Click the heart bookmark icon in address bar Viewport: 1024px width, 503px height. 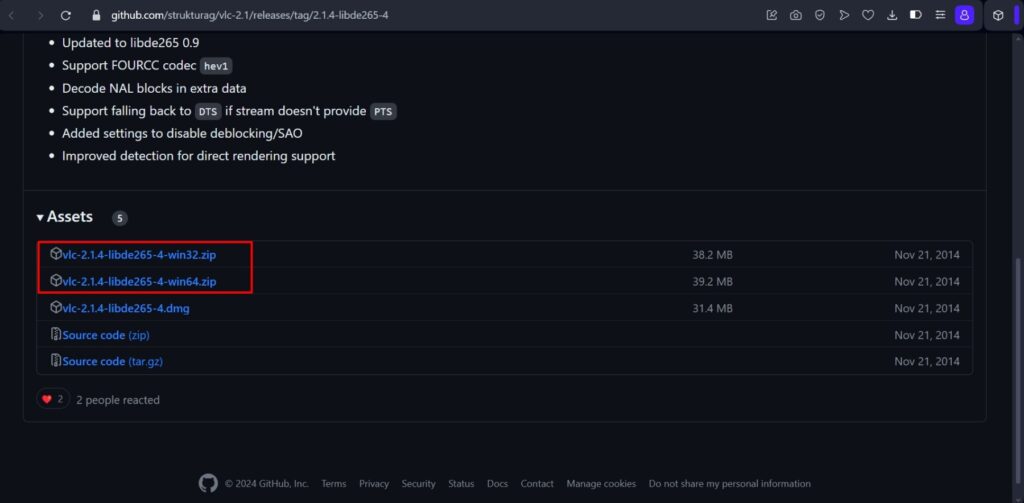click(867, 15)
